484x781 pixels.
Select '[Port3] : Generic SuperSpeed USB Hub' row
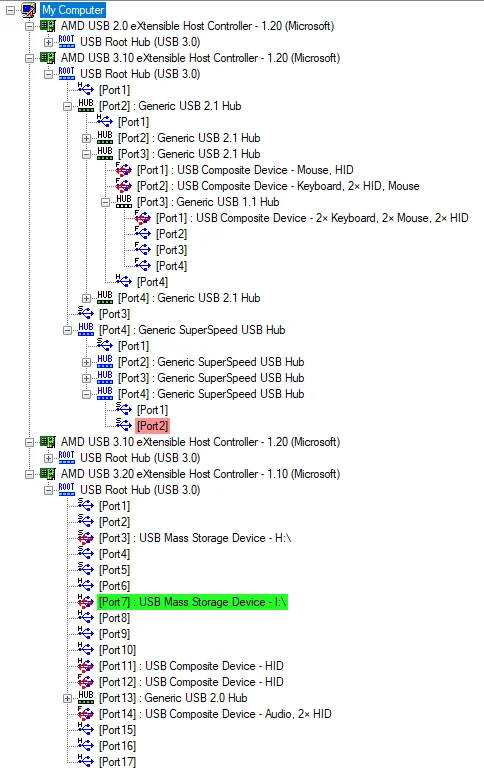tap(211, 378)
